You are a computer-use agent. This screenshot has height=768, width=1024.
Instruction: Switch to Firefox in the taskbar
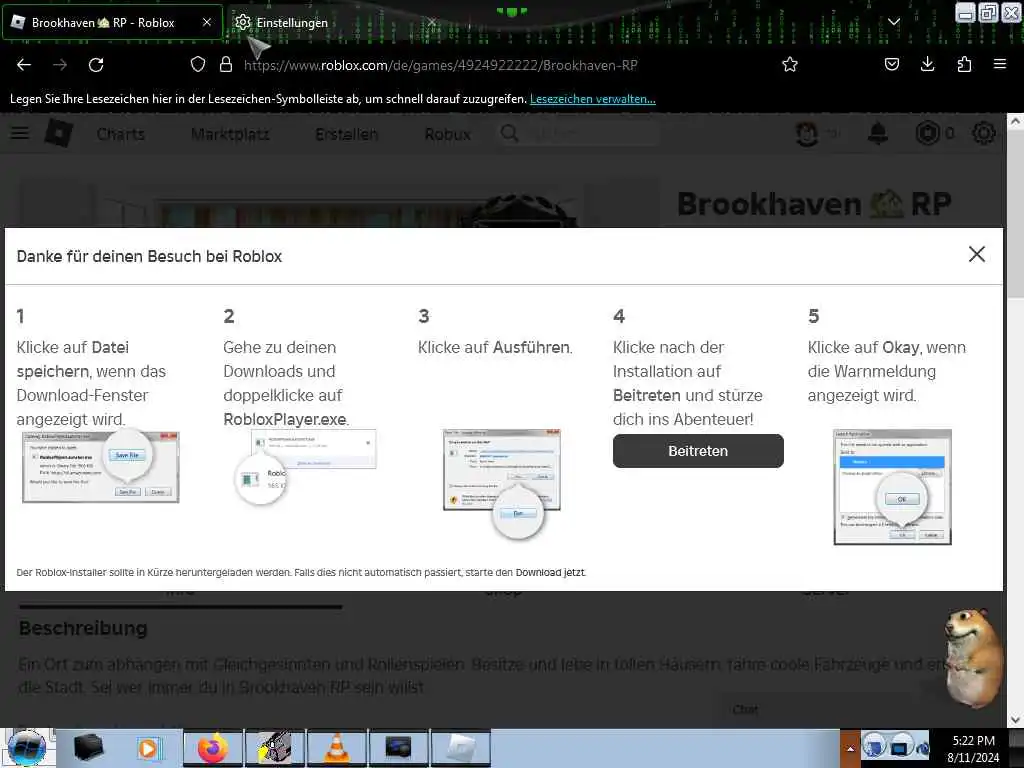[x=213, y=748]
